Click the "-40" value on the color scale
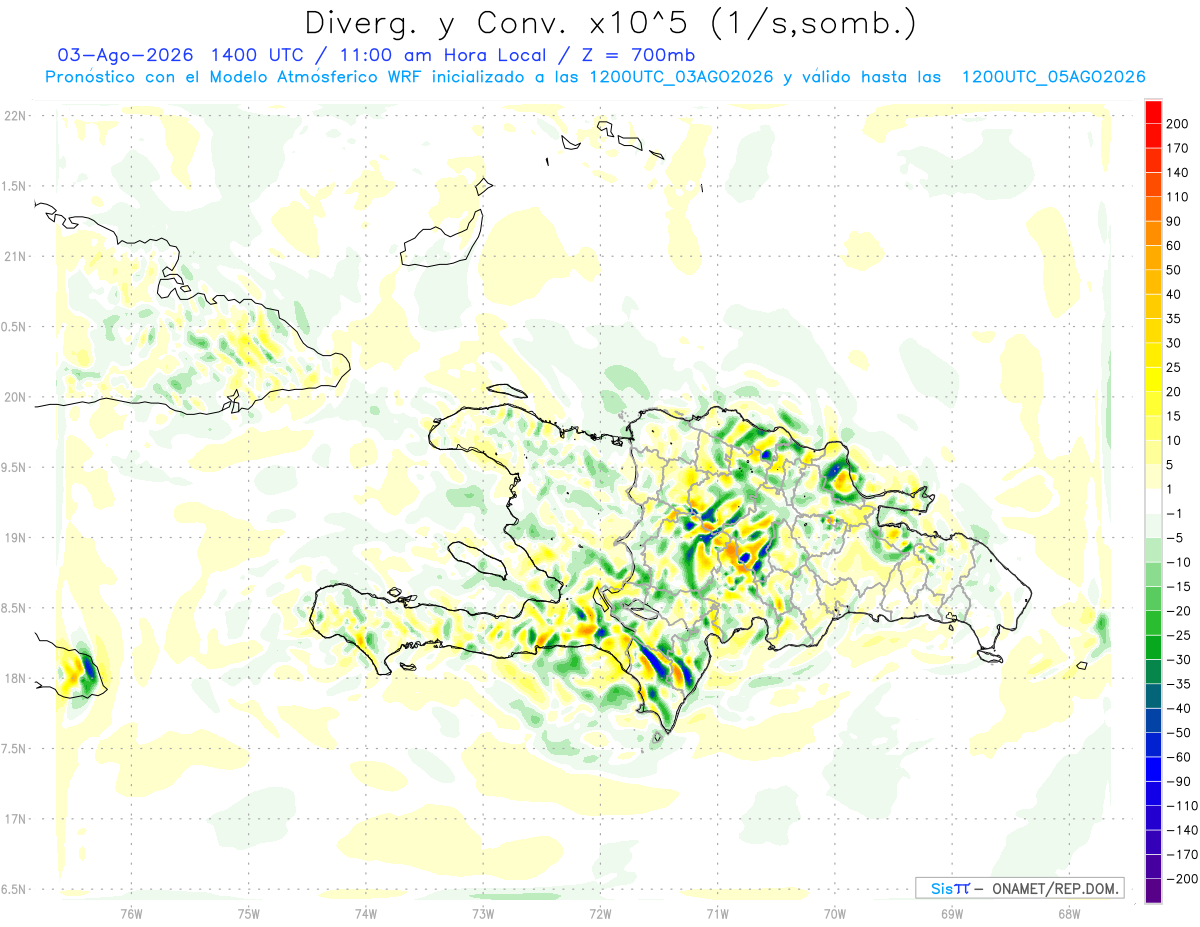The height and width of the screenshot is (927, 1200). point(1179,708)
